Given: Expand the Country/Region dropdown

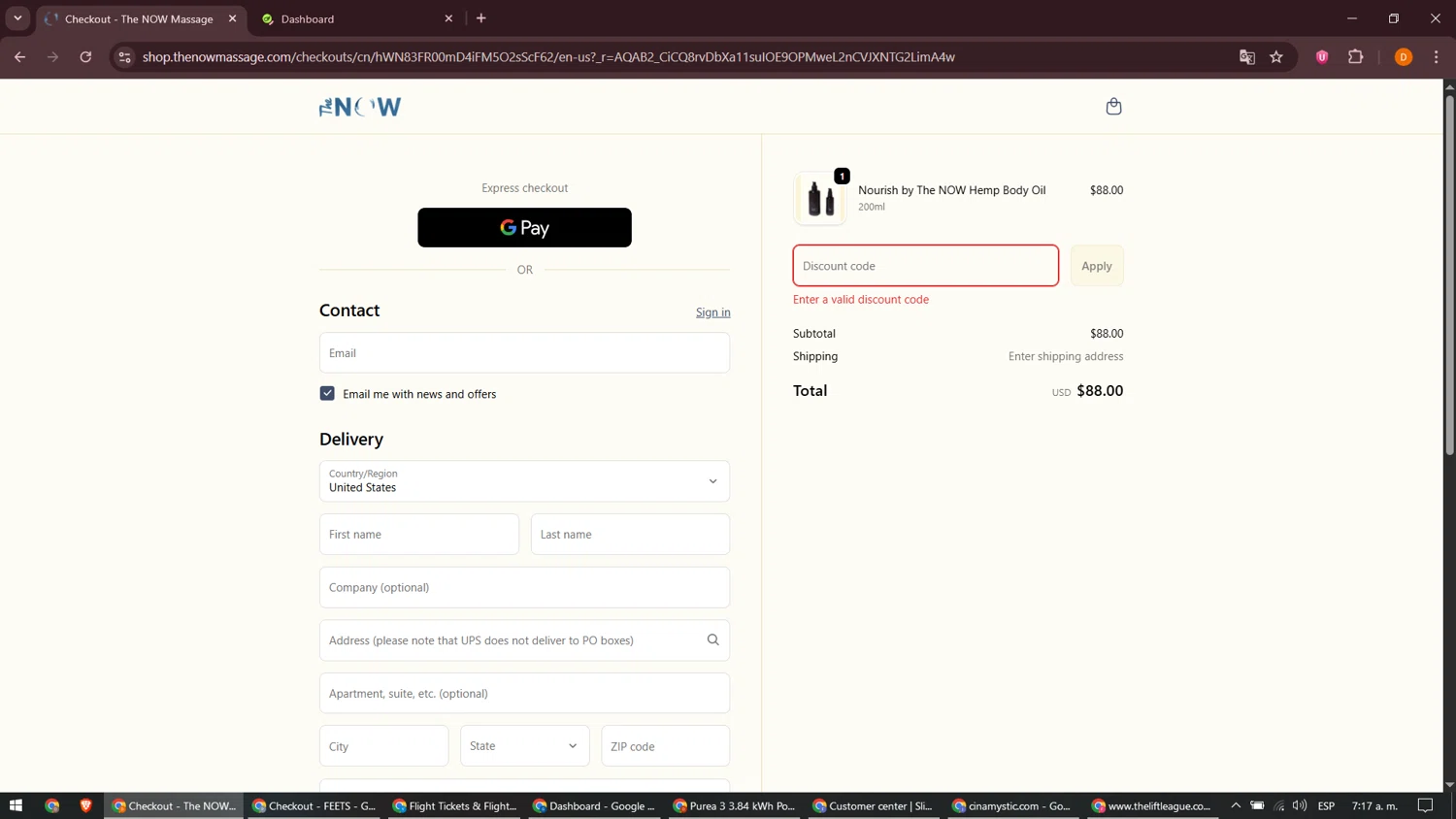Looking at the screenshot, I should click(x=524, y=481).
